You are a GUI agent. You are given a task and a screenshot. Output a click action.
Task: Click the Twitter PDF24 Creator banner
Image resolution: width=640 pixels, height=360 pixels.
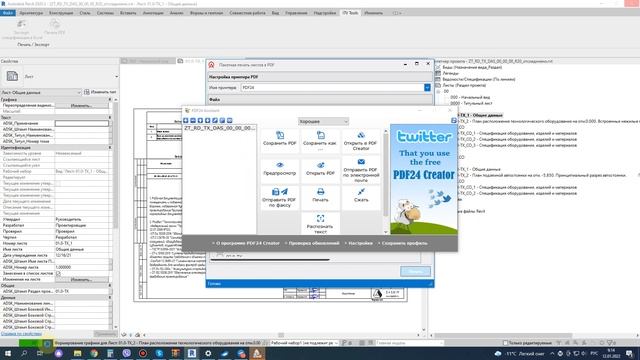[x=424, y=180]
